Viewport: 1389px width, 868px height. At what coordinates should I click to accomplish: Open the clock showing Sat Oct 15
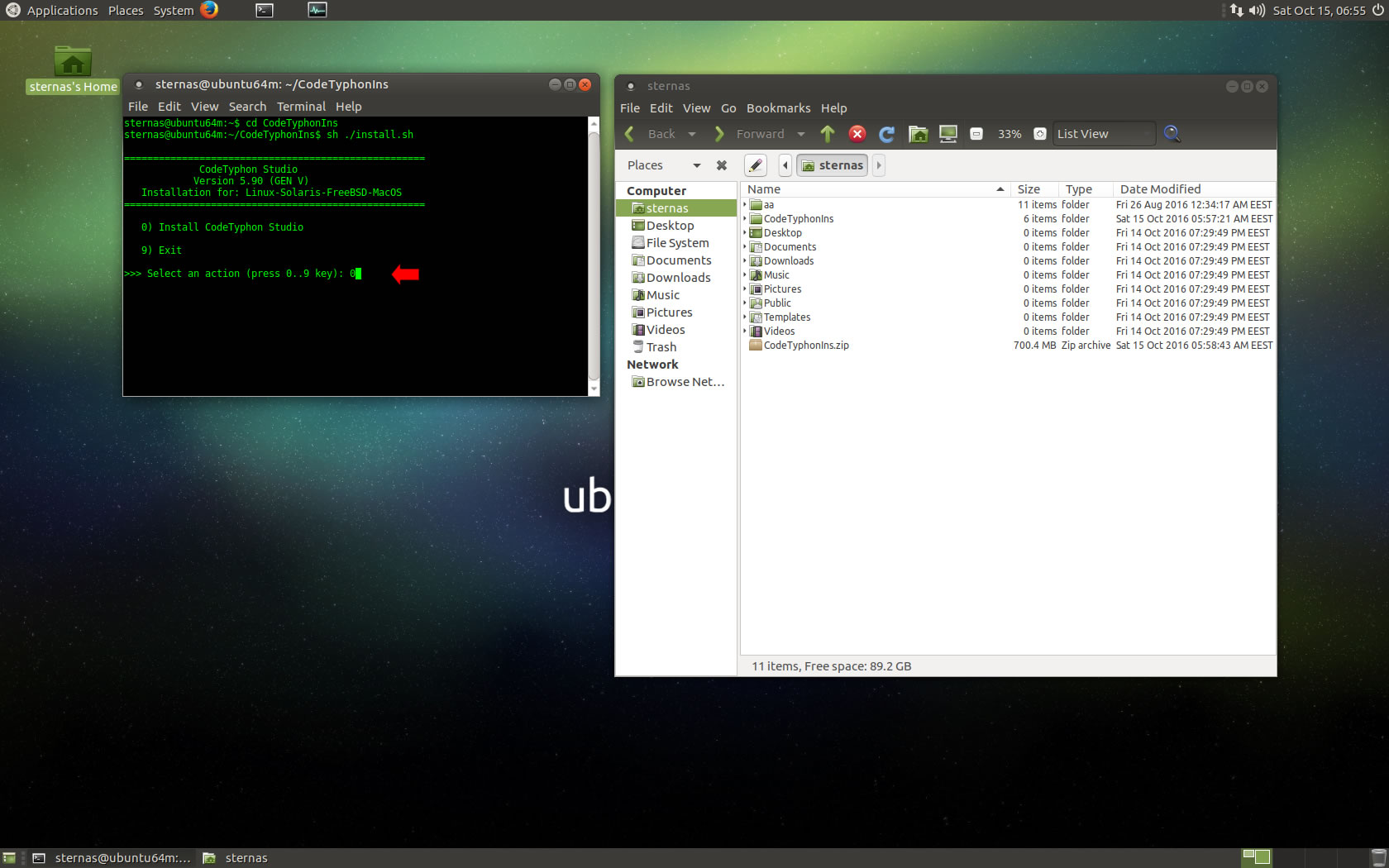[x=1319, y=11]
